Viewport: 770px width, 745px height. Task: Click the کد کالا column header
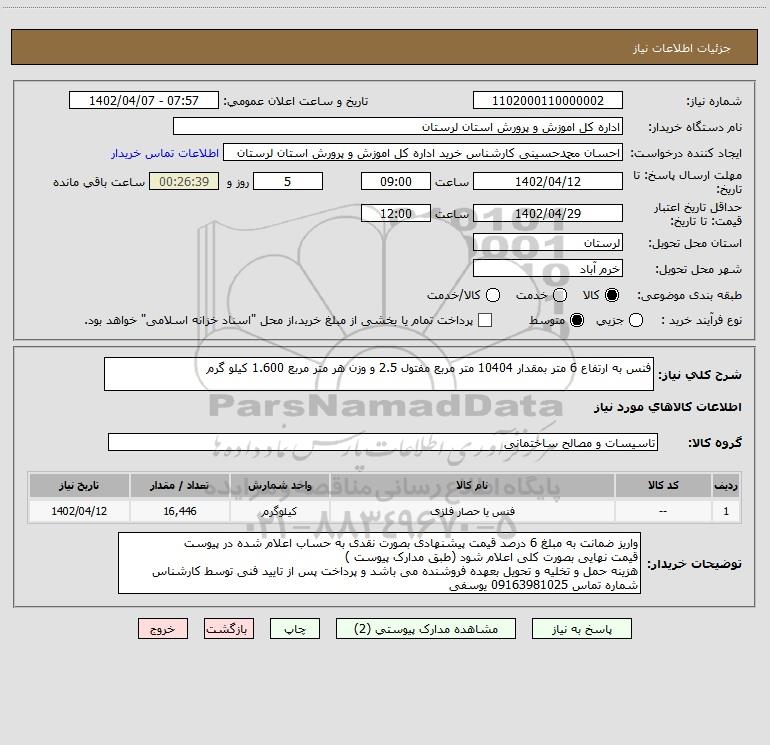point(663,485)
